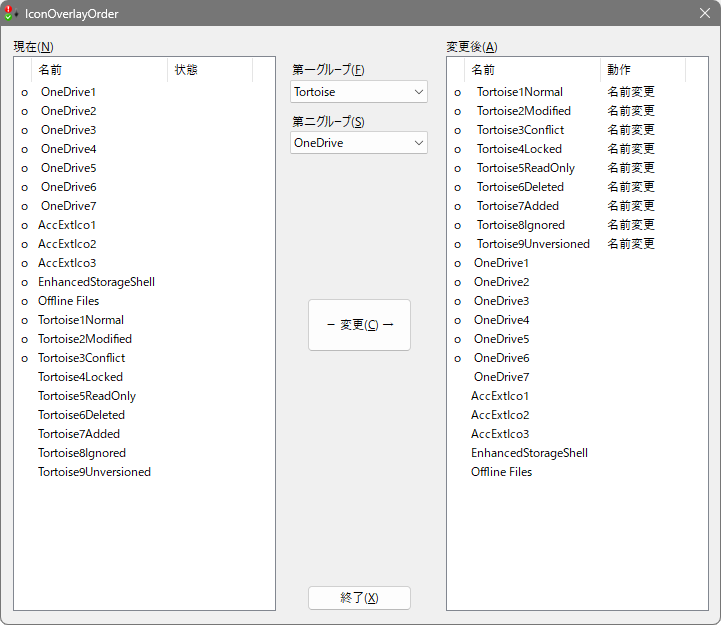Select AccExtIco2 in the 変更後 list

(500, 415)
